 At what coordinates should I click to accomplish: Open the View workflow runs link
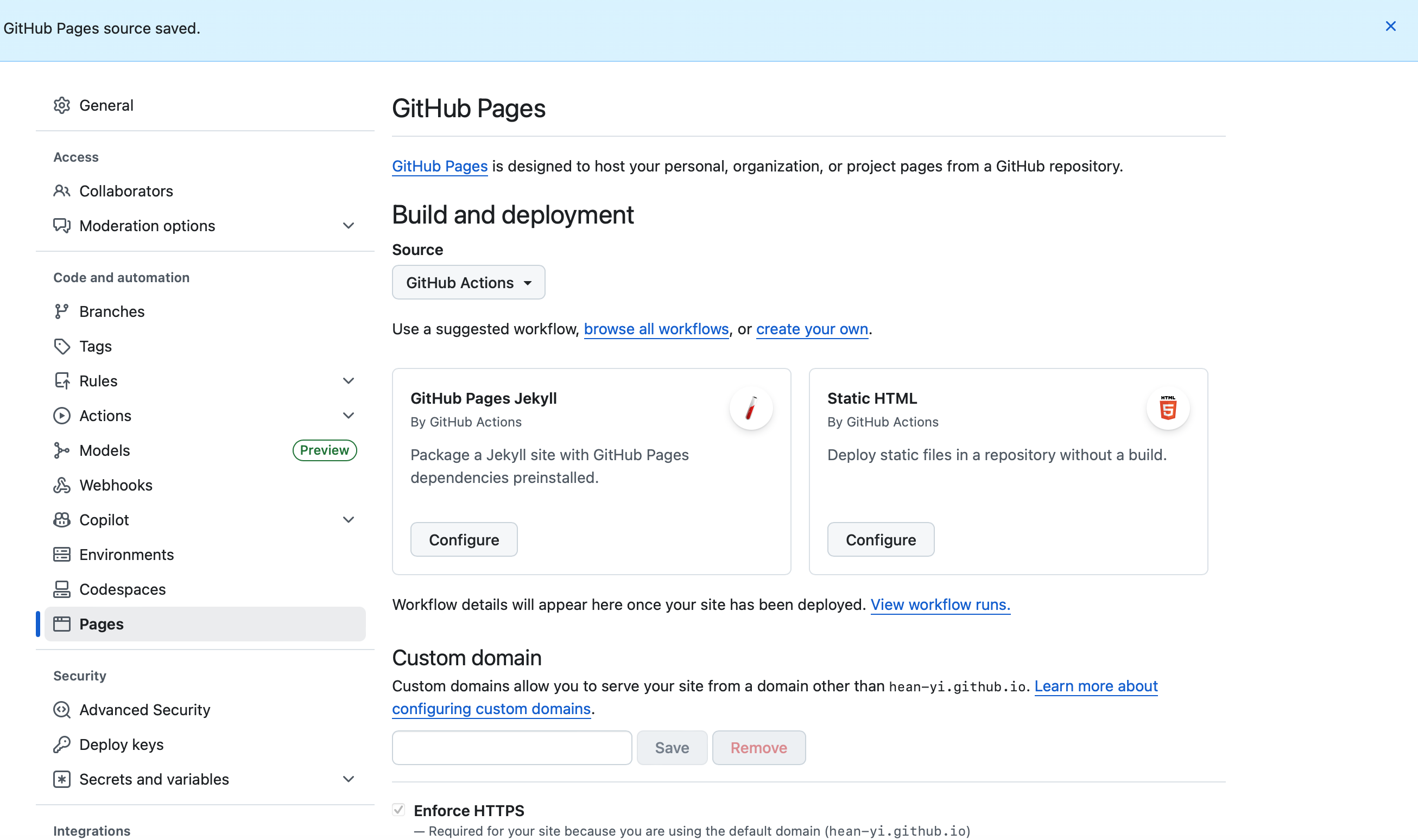[x=940, y=604]
